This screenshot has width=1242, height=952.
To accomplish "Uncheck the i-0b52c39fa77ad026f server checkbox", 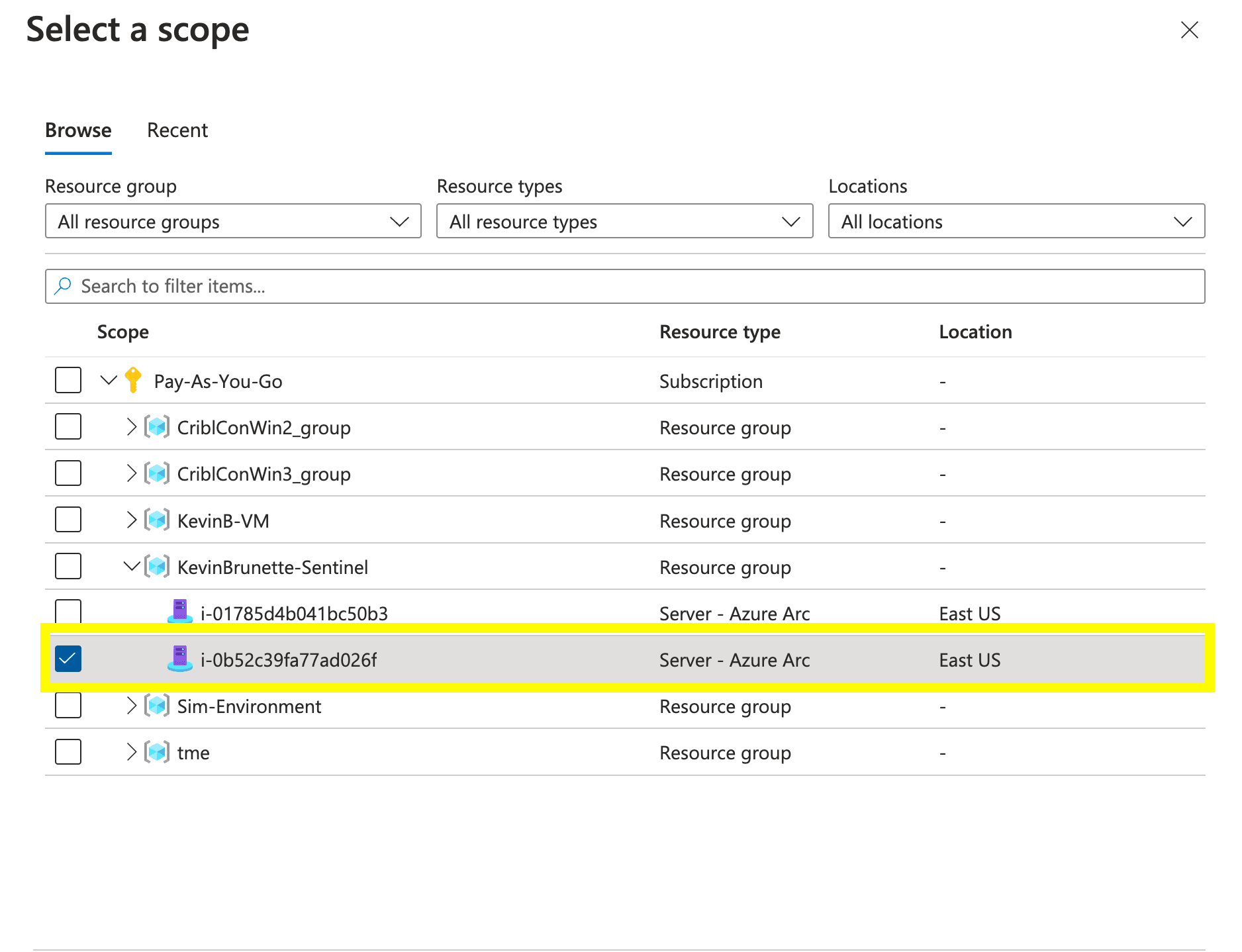I will point(68,659).
